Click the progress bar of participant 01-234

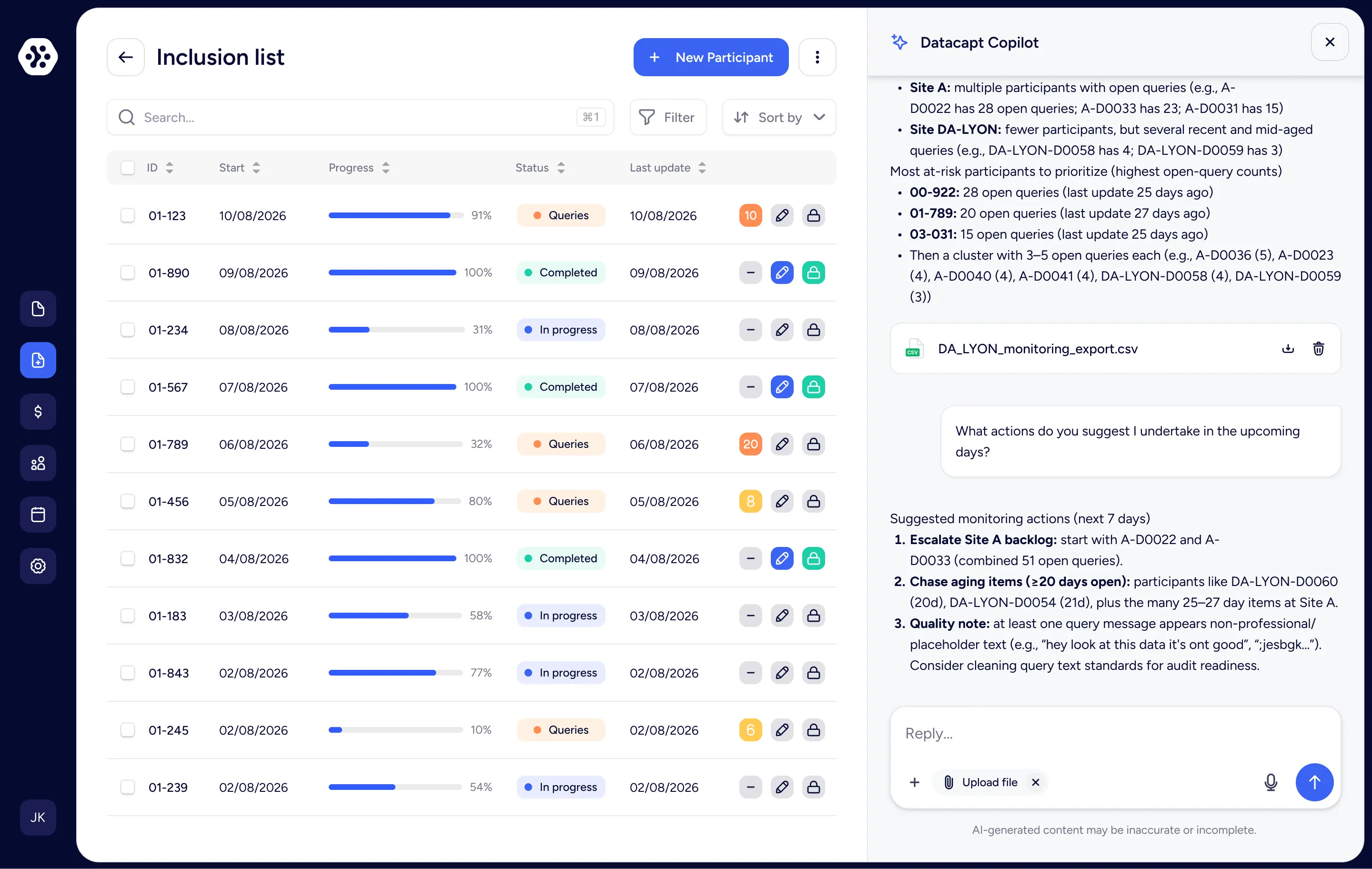(396, 330)
